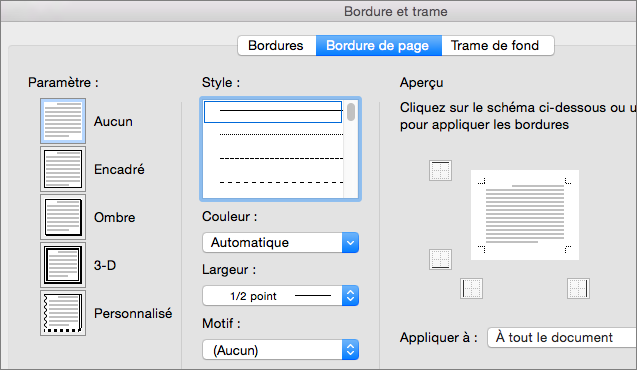This screenshot has width=637, height=370.
Task: Toggle the left border preview button
Action: (472, 288)
